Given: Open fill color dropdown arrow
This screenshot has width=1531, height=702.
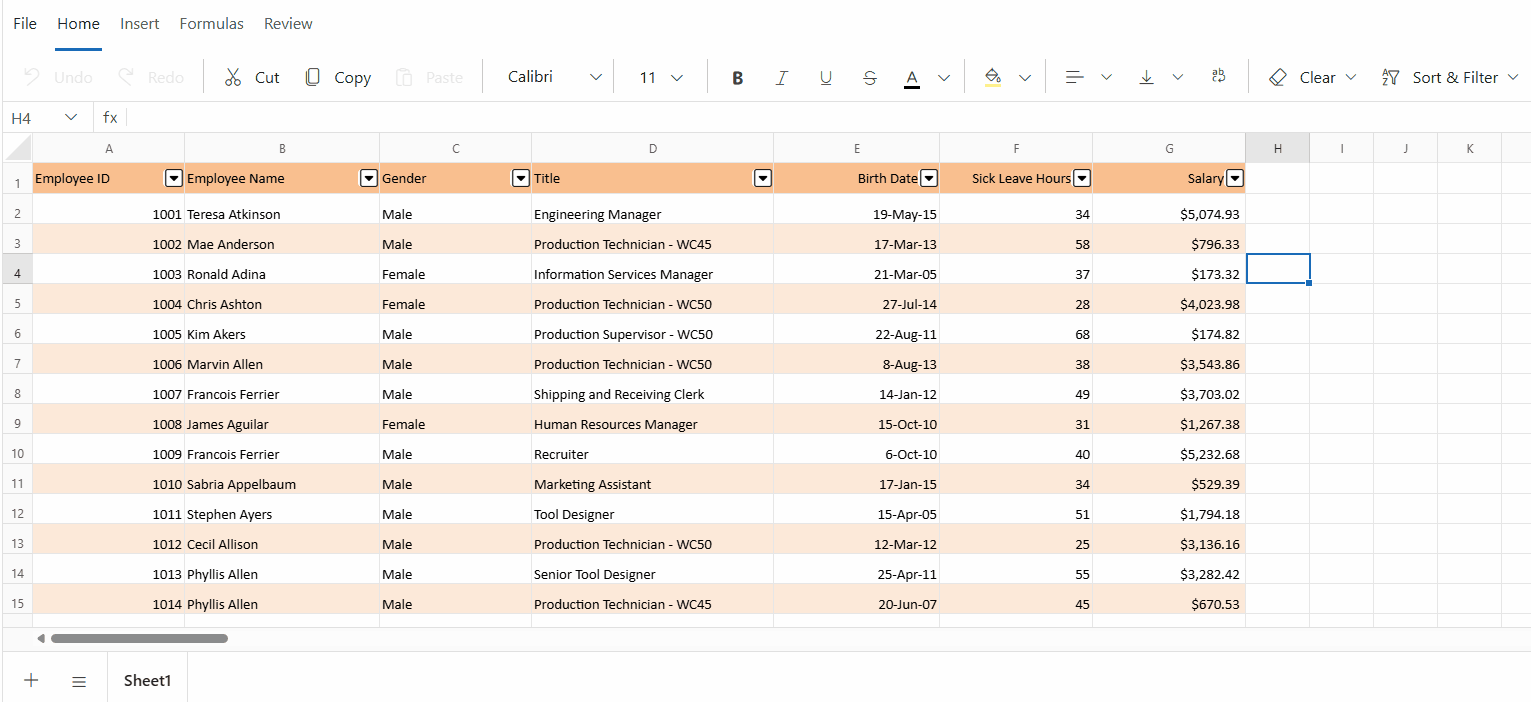Looking at the screenshot, I should pyautogui.click(x=1025, y=77).
